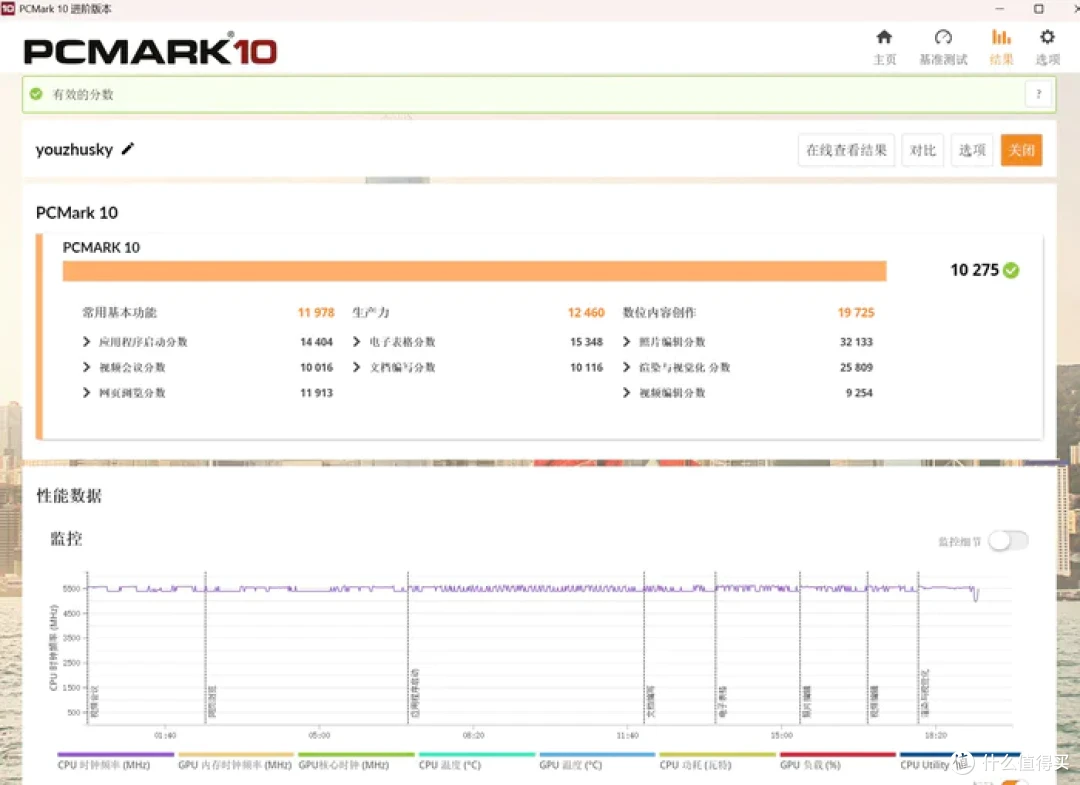Click the 监控 heading above the chart

(66, 538)
